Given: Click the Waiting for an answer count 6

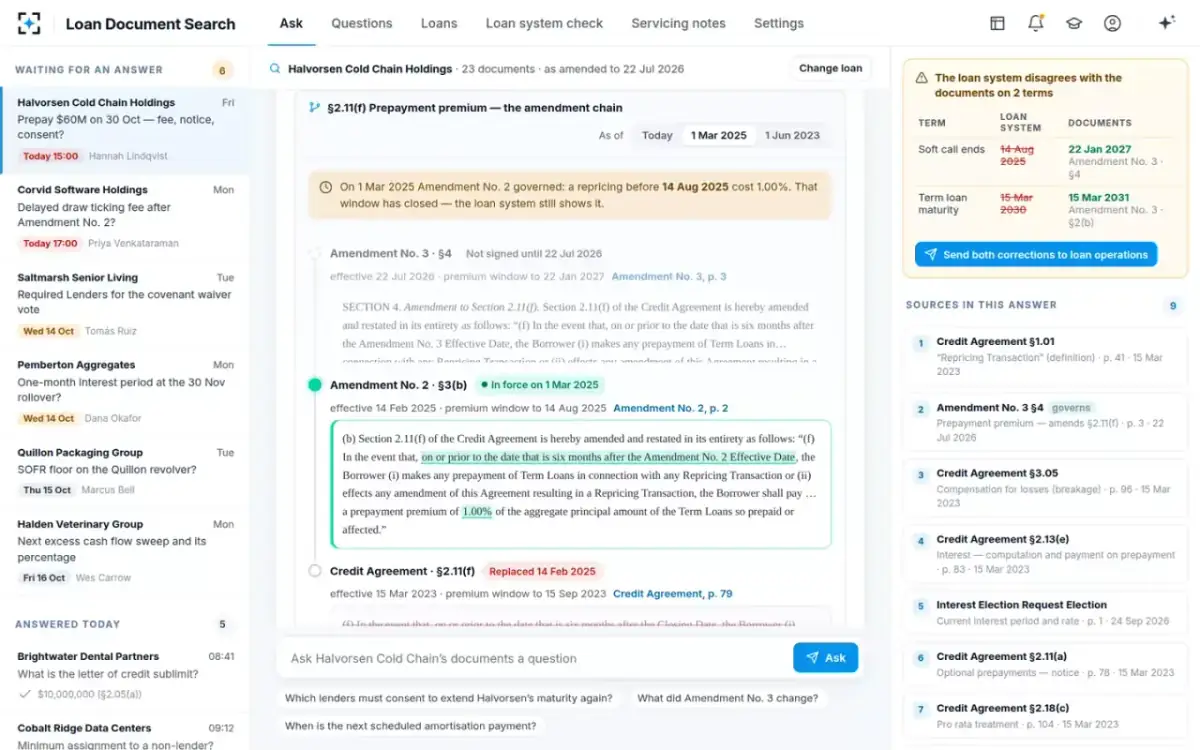Looking at the screenshot, I should [222, 70].
